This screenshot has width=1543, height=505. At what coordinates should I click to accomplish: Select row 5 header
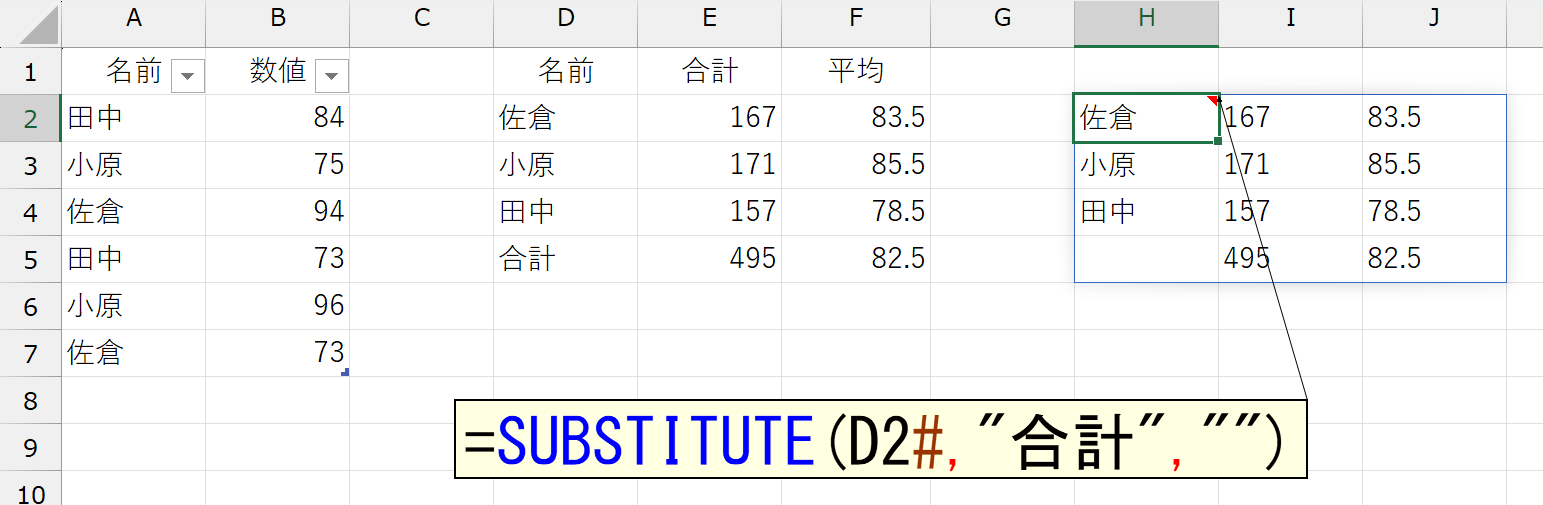[30, 259]
